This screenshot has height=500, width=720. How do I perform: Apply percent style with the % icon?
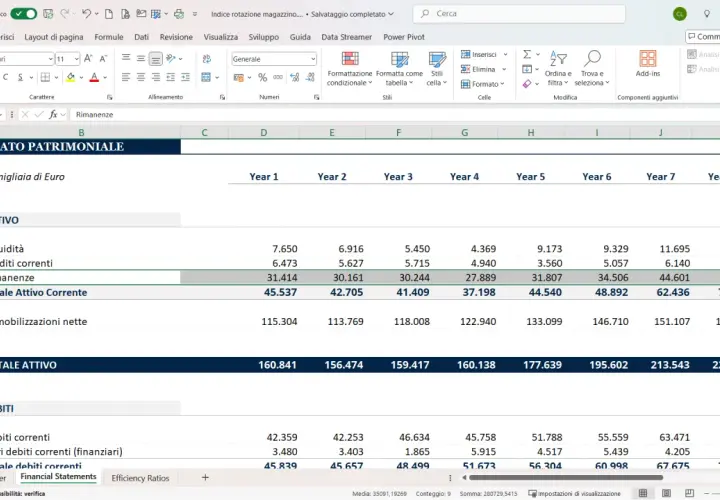coord(262,77)
